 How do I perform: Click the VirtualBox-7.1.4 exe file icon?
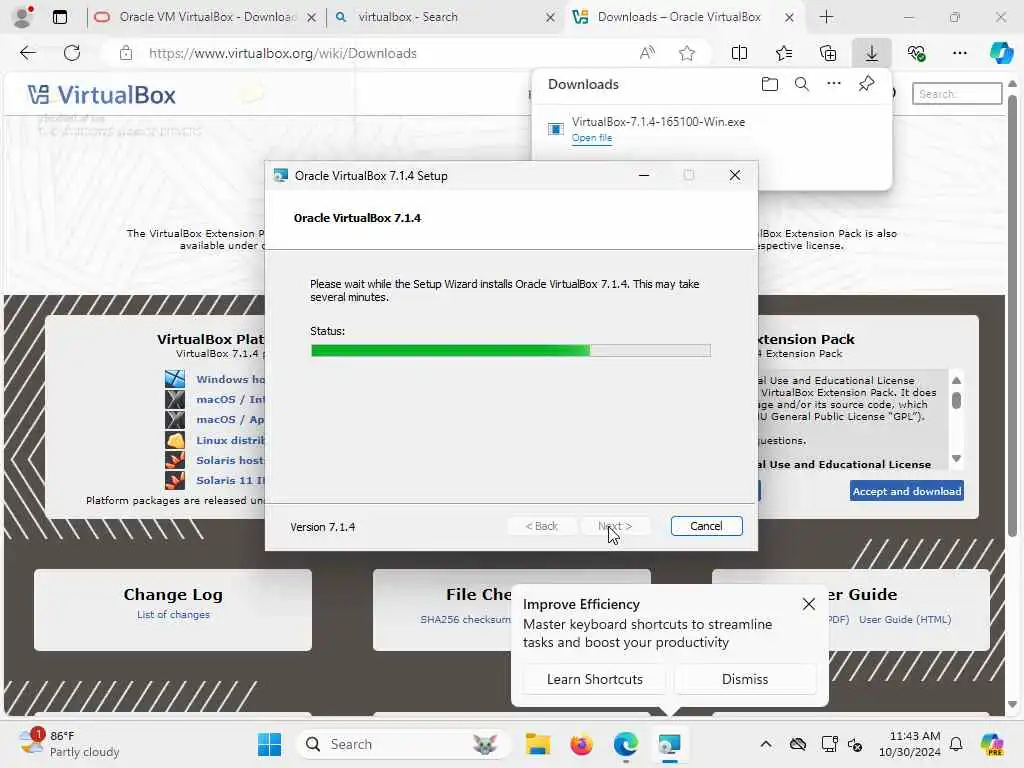(556, 129)
